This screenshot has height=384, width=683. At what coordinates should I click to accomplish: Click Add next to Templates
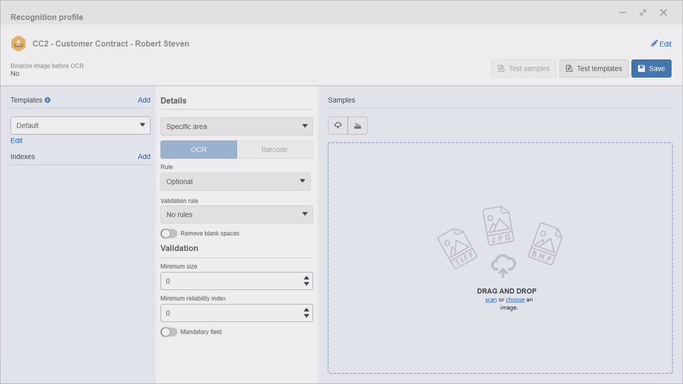click(144, 100)
